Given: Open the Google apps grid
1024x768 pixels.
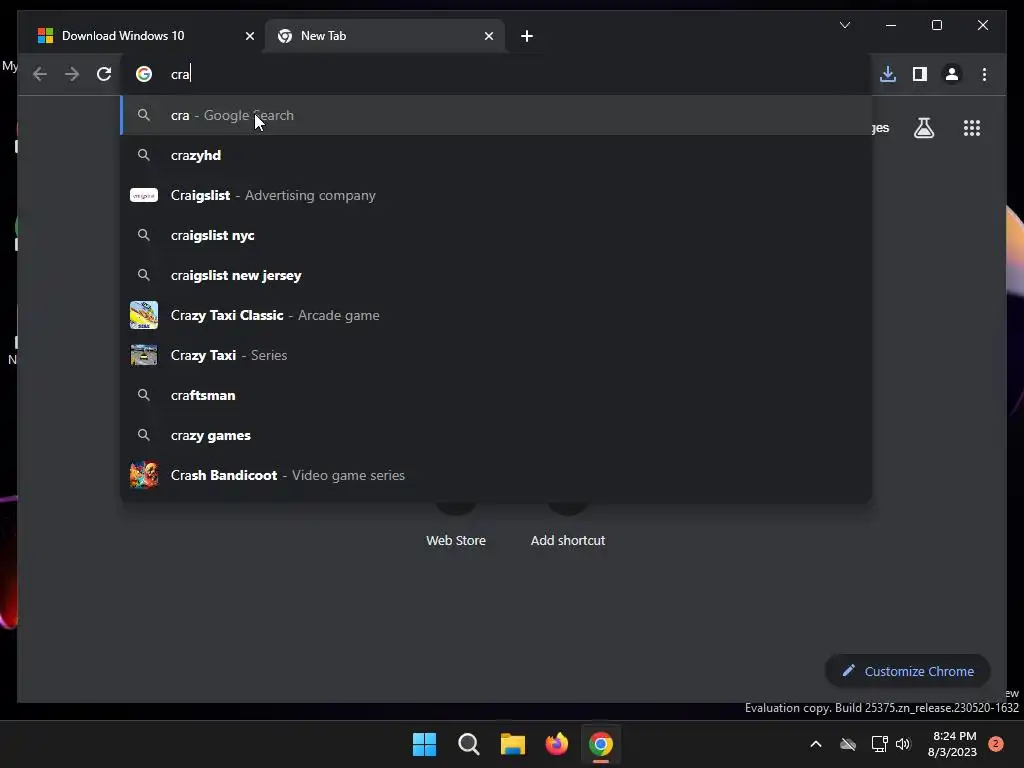Looking at the screenshot, I should pos(972,128).
